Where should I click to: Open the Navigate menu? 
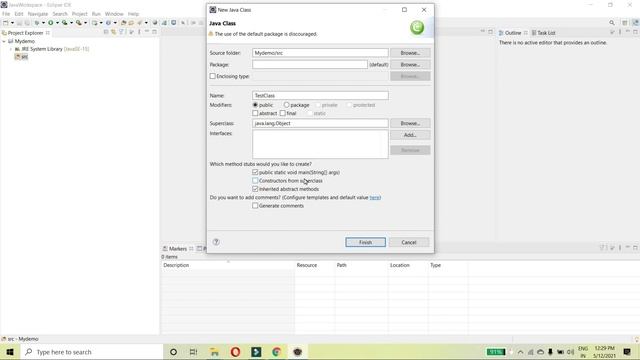[38, 14]
